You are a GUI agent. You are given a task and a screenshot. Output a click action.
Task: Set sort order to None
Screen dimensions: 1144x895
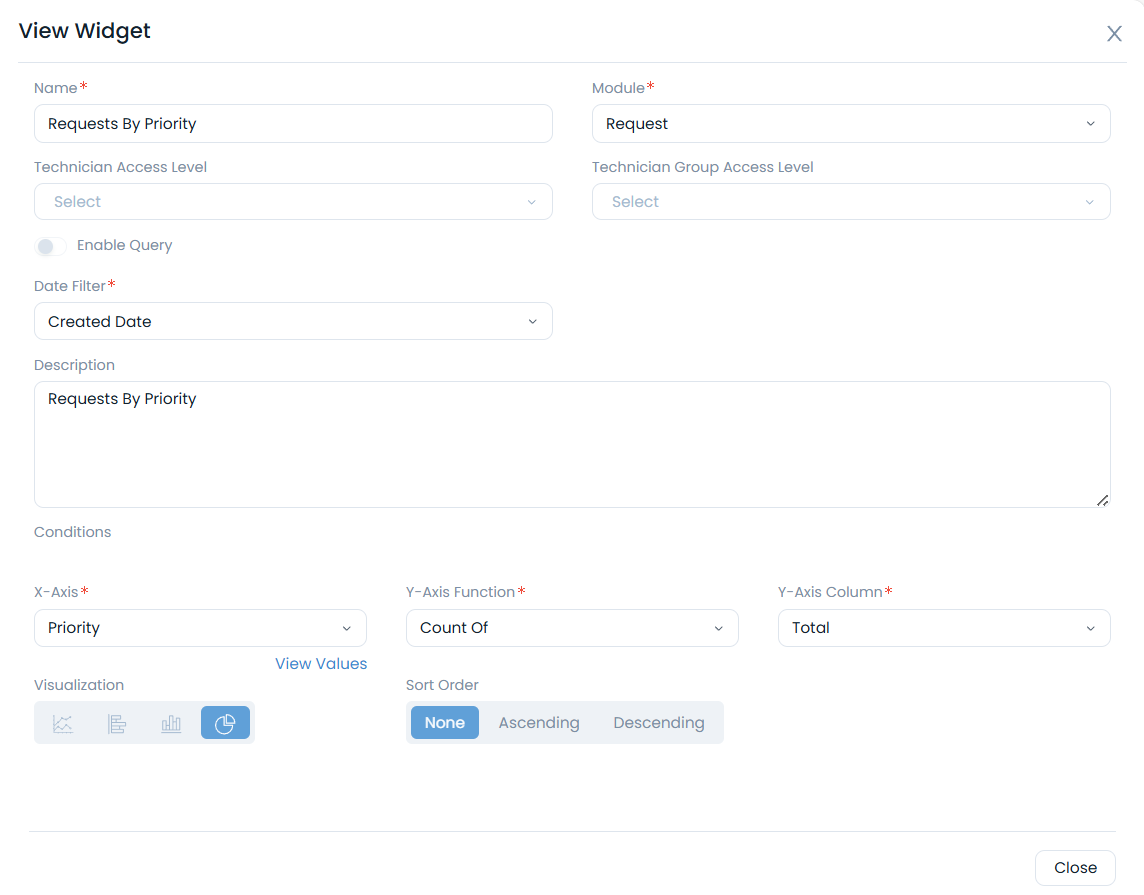point(444,723)
